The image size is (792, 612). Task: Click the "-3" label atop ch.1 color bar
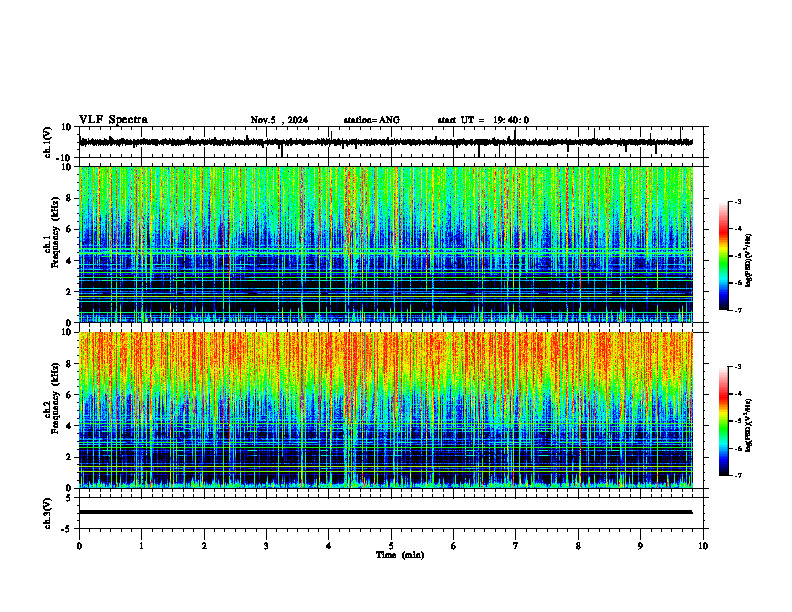click(738, 201)
